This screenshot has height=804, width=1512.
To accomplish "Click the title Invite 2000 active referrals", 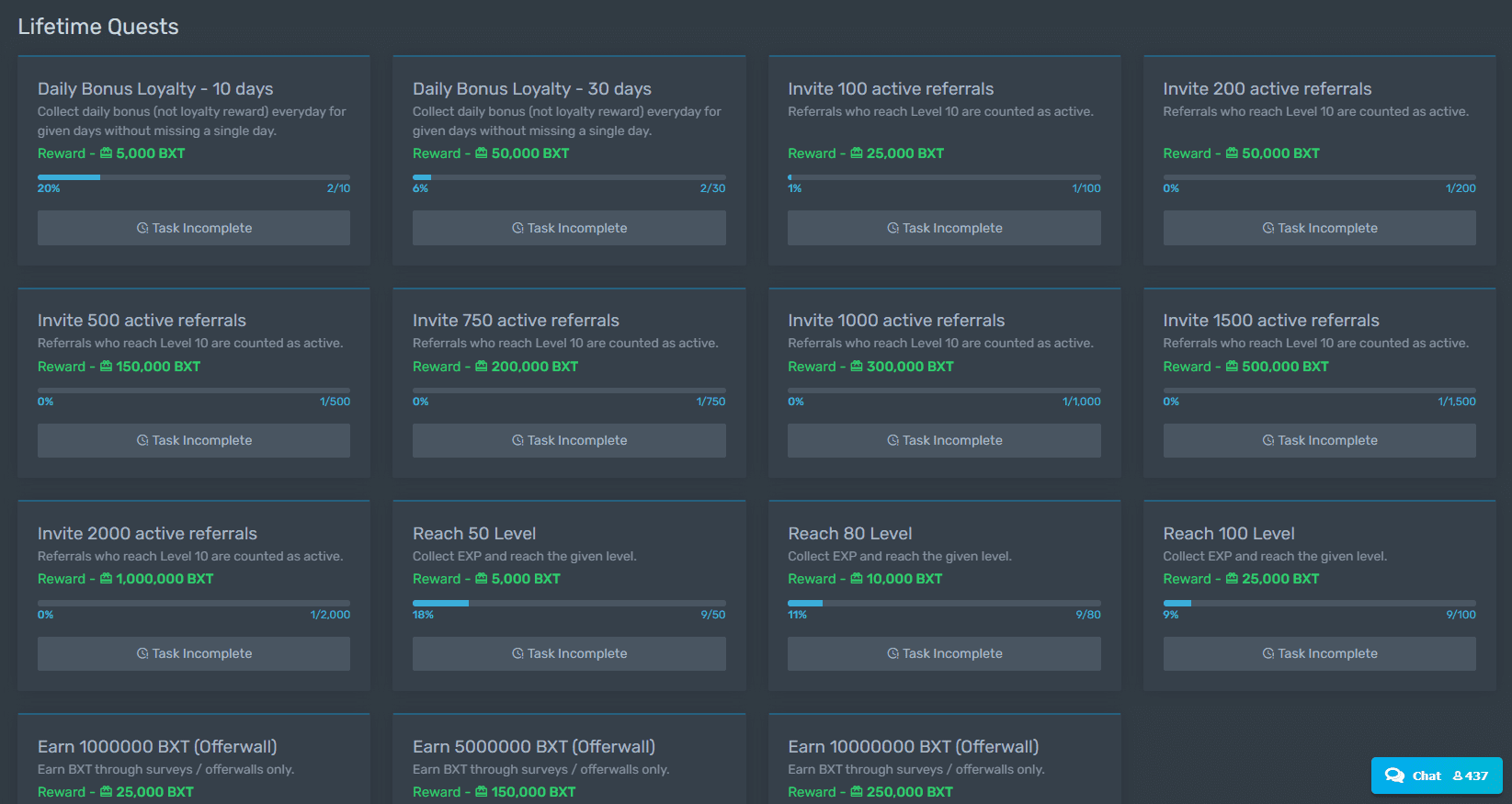I will (147, 534).
